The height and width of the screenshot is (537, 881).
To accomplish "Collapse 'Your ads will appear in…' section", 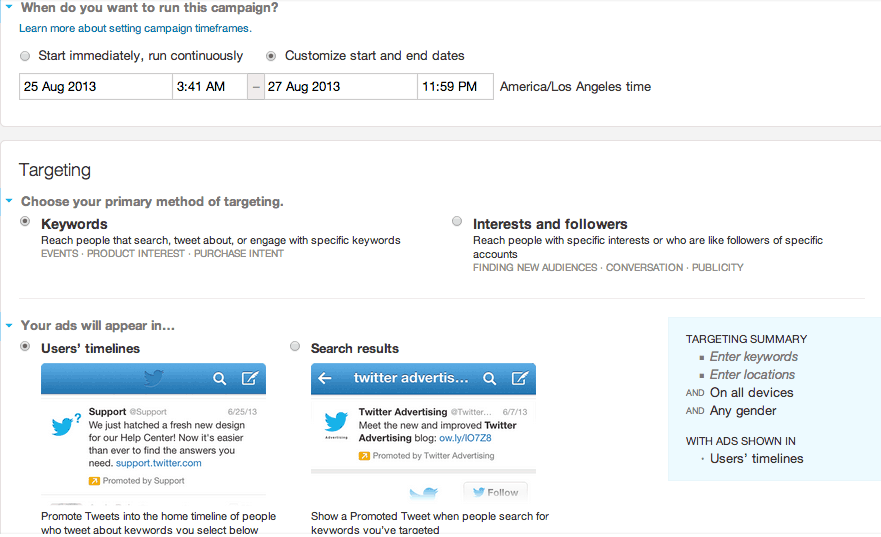I will [x=9, y=325].
